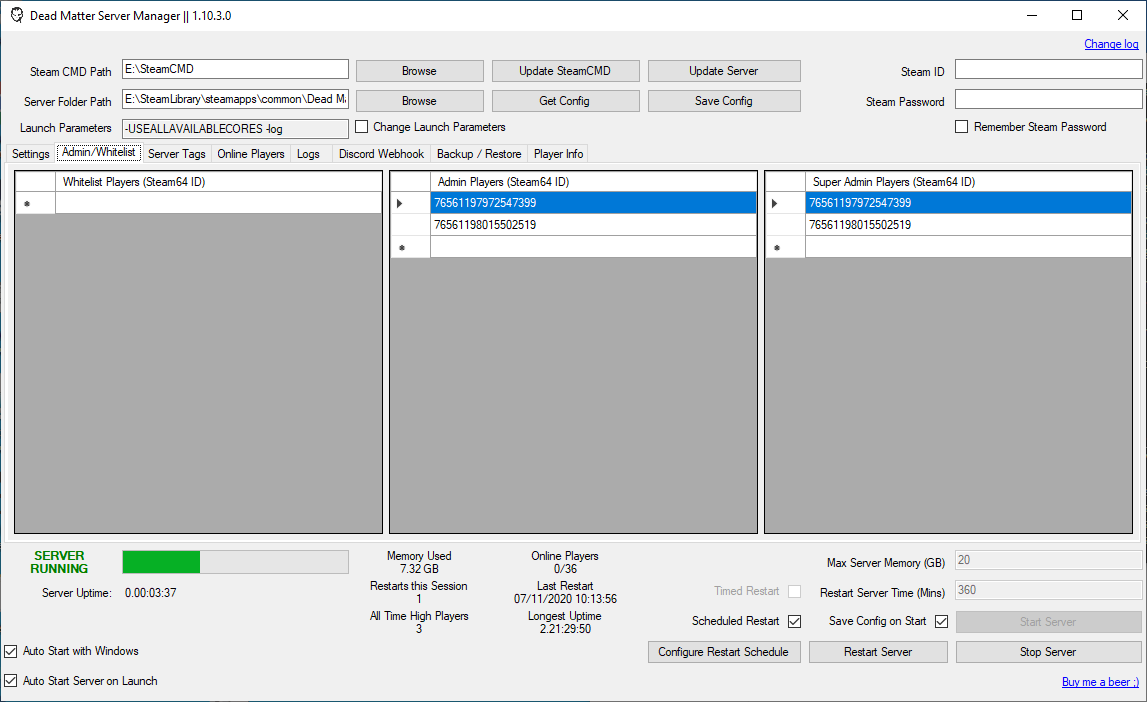The image size is (1147, 702).
Task: Enable Change Launch Parameters
Action: click(x=361, y=127)
